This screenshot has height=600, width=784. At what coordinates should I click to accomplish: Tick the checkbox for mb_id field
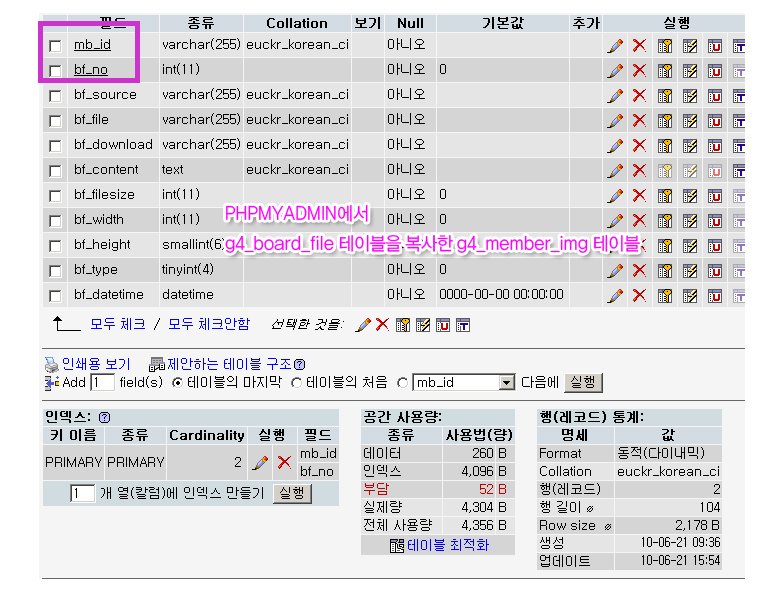(x=55, y=45)
